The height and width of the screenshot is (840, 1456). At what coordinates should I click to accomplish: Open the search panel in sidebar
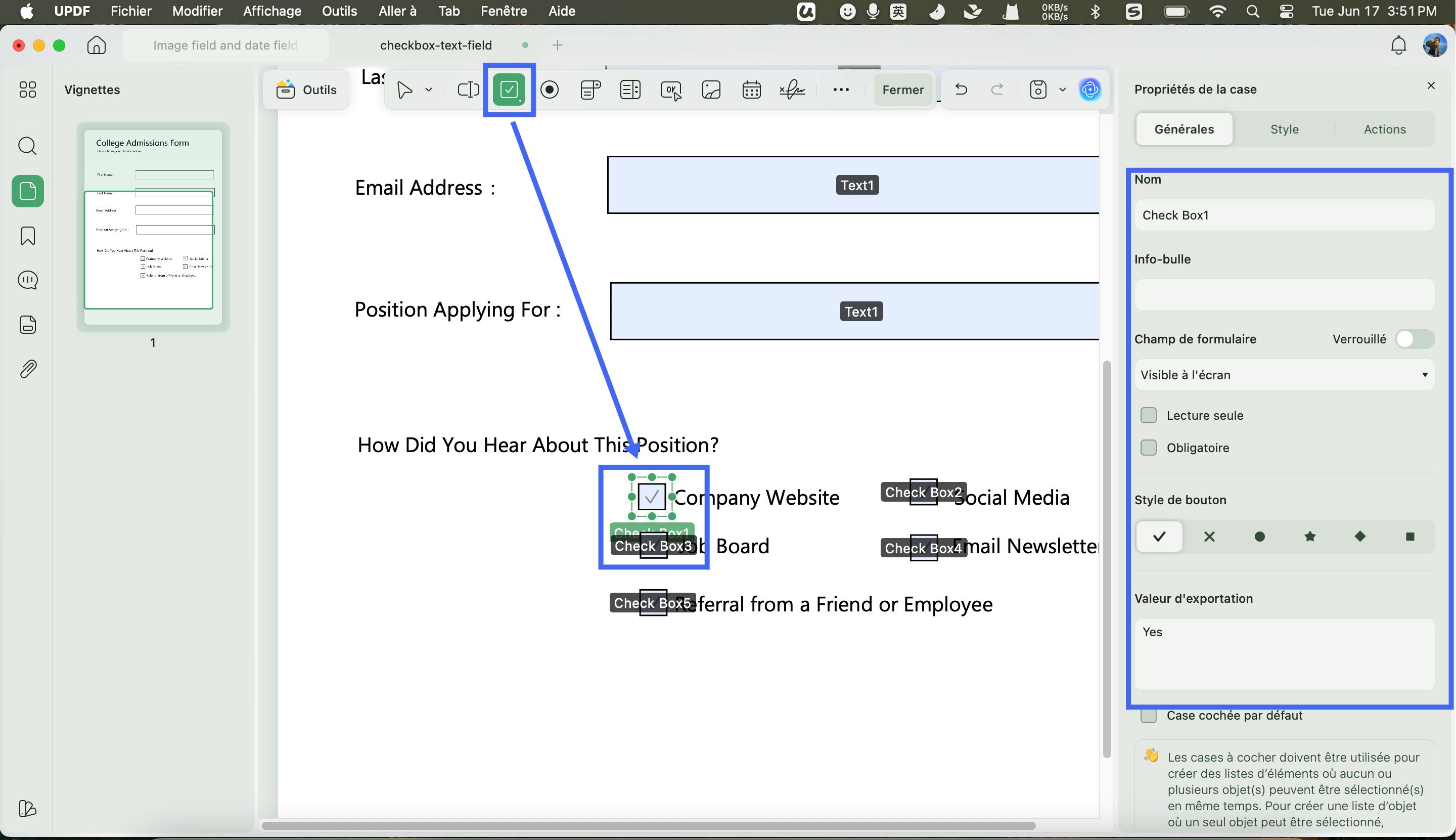pyautogui.click(x=28, y=146)
